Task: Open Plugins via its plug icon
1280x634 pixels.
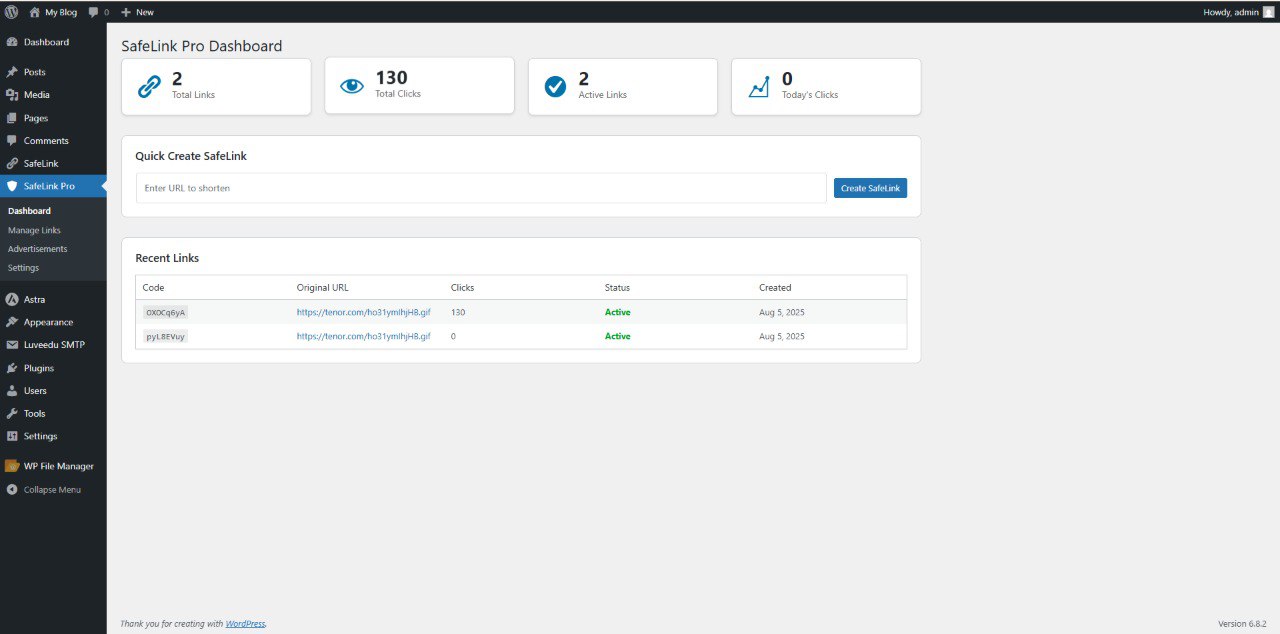Action: 12,368
